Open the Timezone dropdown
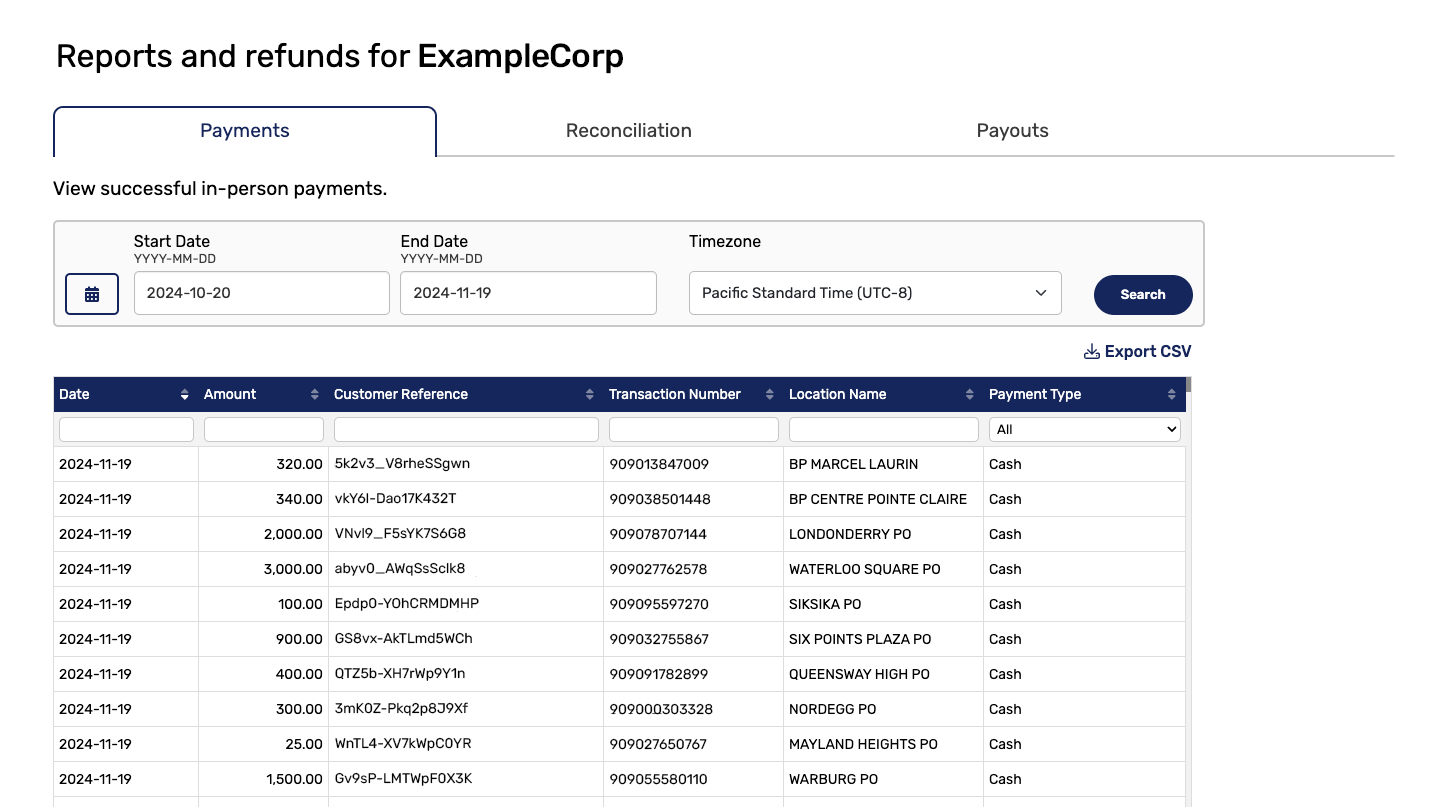The width and height of the screenshot is (1446, 807). coord(875,293)
